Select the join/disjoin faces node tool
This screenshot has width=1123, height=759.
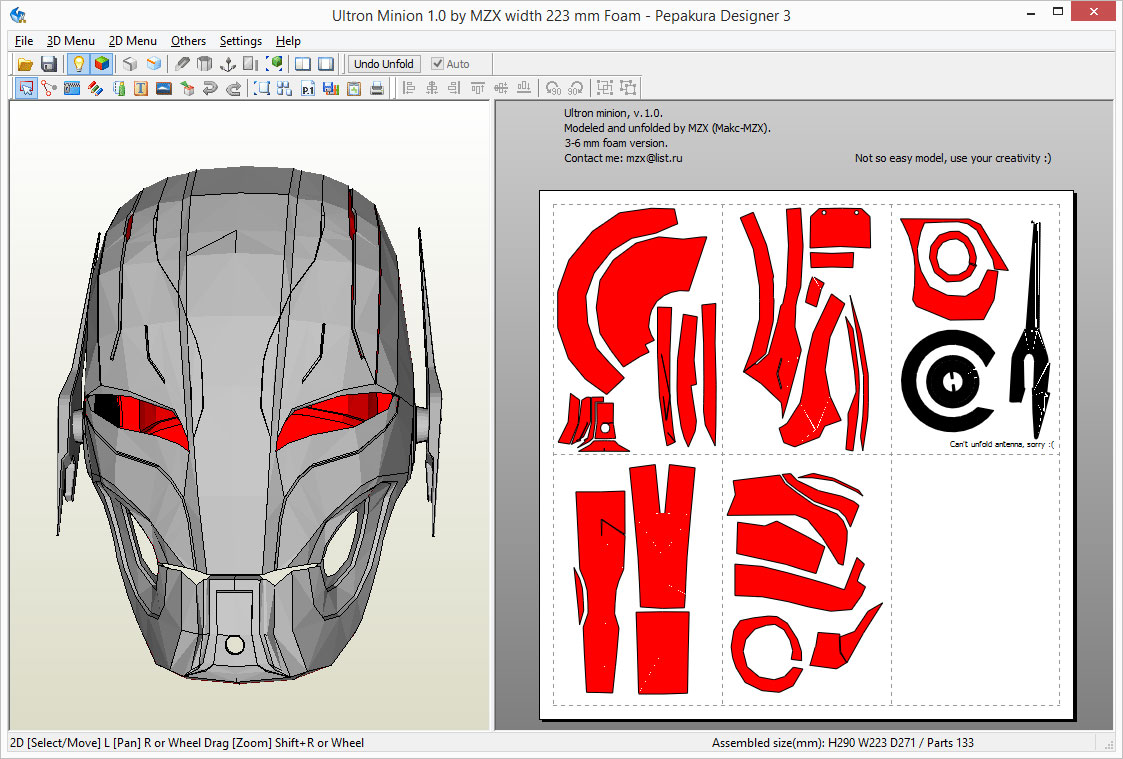coord(49,88)
